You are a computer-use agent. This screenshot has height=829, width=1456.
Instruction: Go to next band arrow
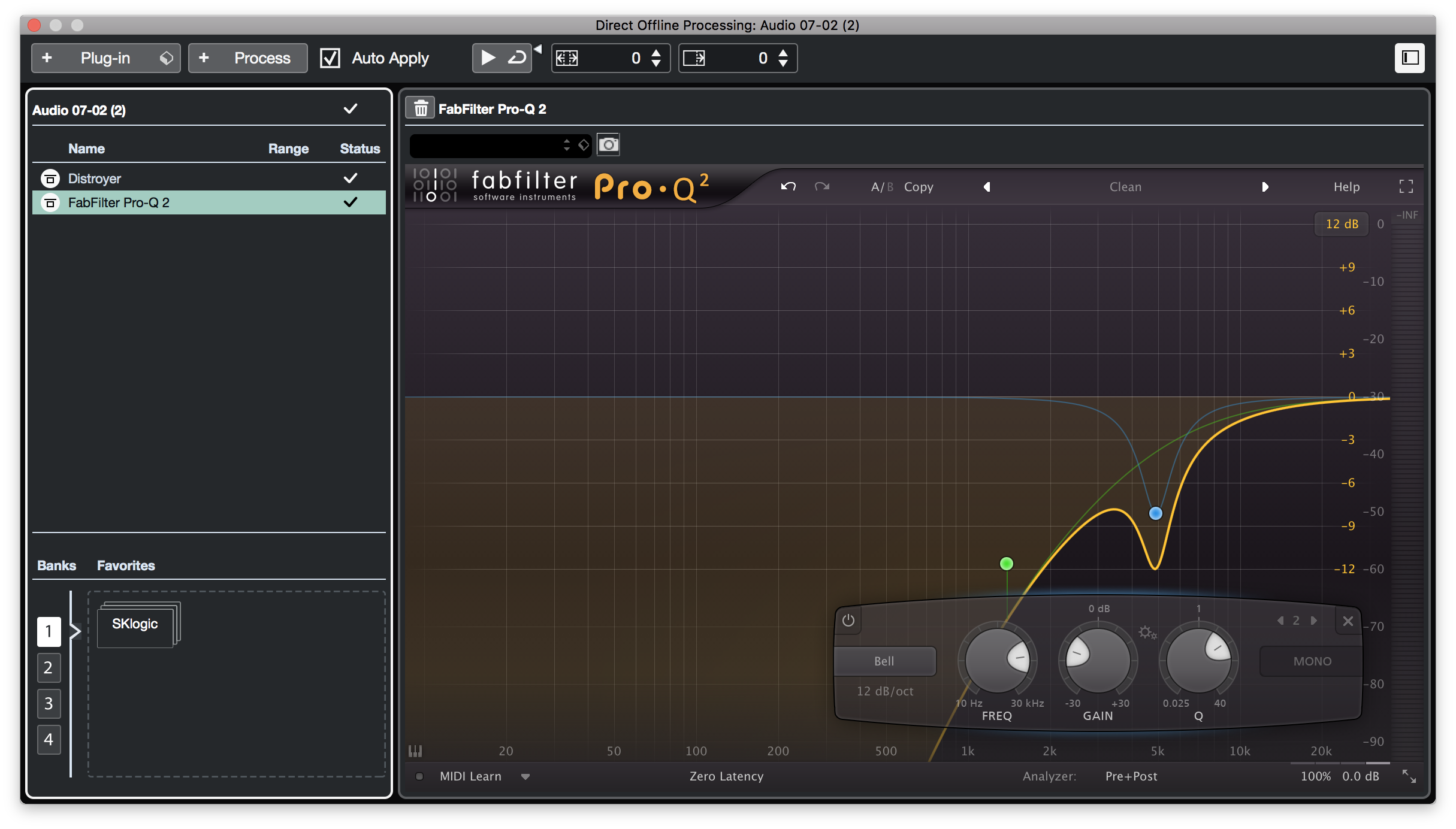pyautogui.click(x=1313, y=621)
